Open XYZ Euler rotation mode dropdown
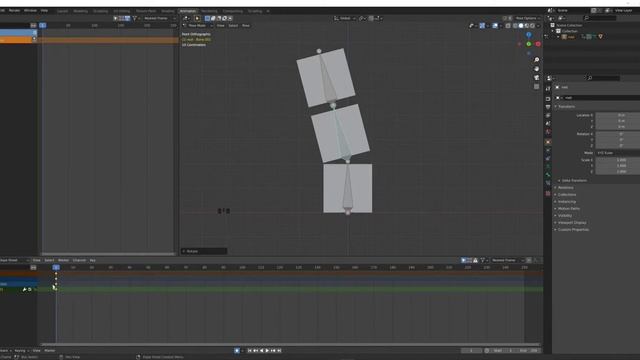The image size is (640, 360). 618,153
